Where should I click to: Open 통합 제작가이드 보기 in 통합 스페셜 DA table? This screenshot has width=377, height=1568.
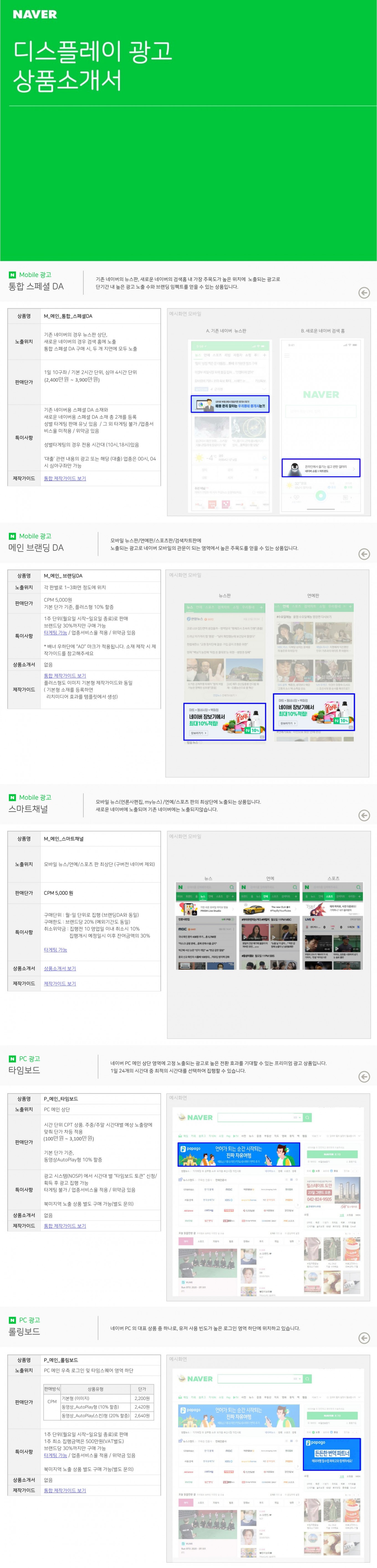[65, 479]
